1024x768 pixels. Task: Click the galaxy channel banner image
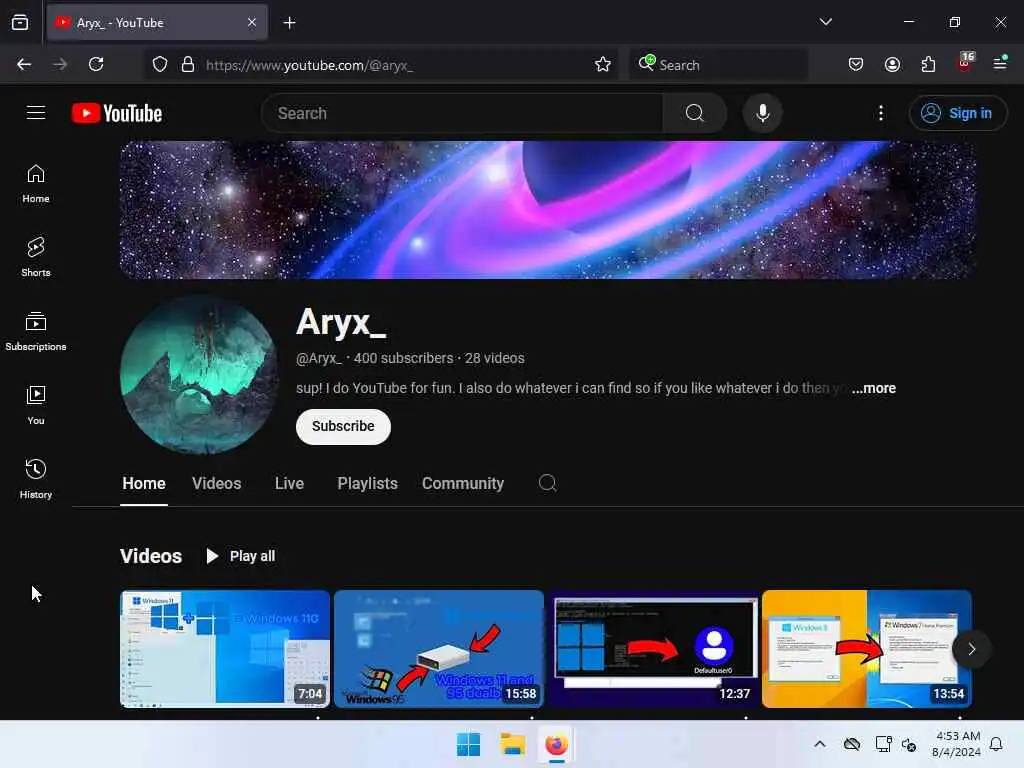547,210
